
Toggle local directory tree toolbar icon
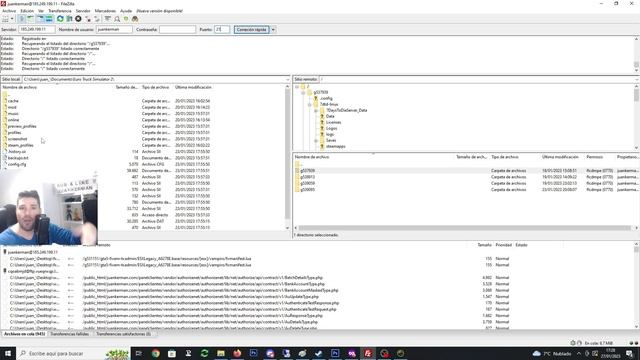click(x=31, y=19)
